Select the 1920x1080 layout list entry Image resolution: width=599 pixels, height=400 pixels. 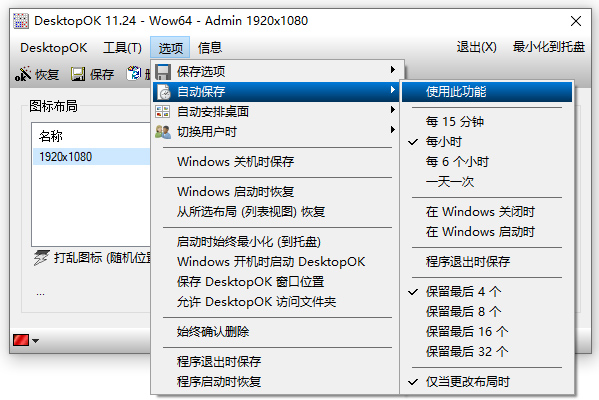[x=92, y=157]
